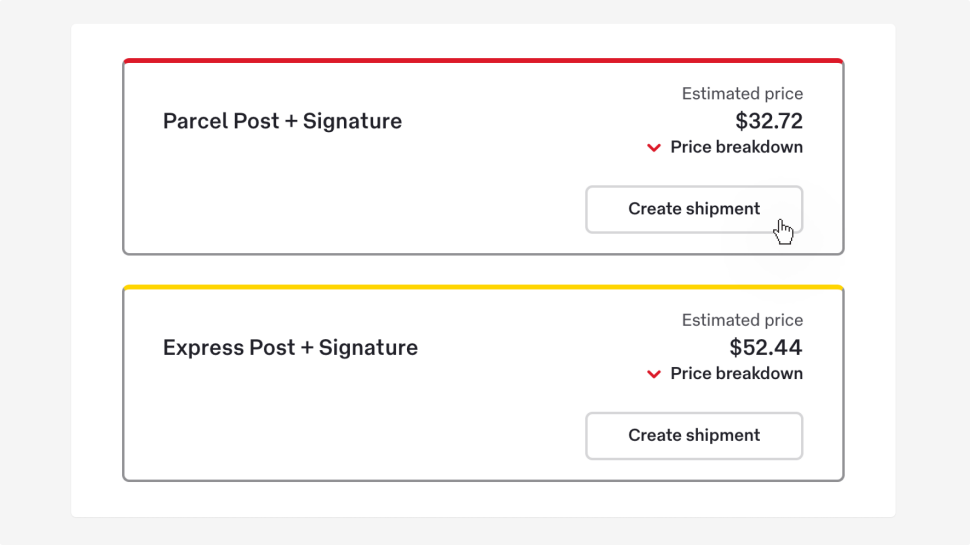The image size is (970, 545).
Task: Create shipment with Express Post + Signature
Action: [694, 436]
